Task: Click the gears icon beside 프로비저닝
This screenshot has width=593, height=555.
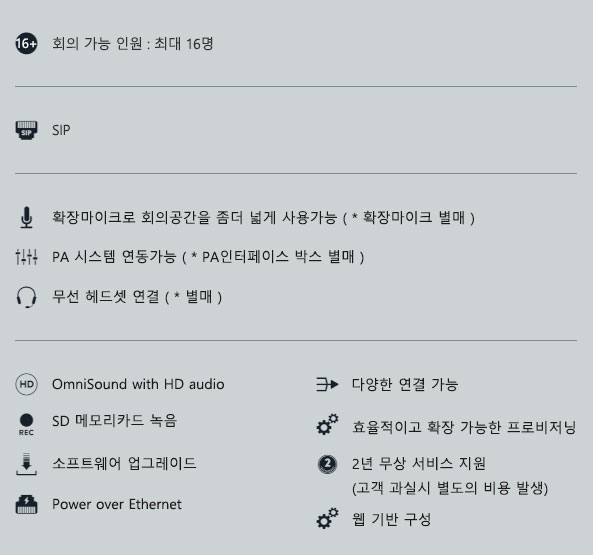Action: (327, 425)
